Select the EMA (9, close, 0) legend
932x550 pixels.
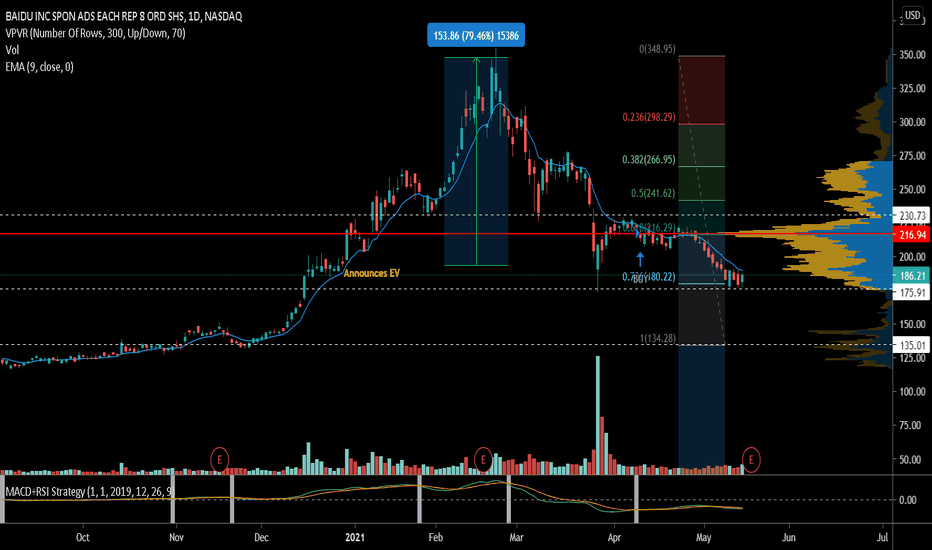pyautogui.click(x=39, y=67)
